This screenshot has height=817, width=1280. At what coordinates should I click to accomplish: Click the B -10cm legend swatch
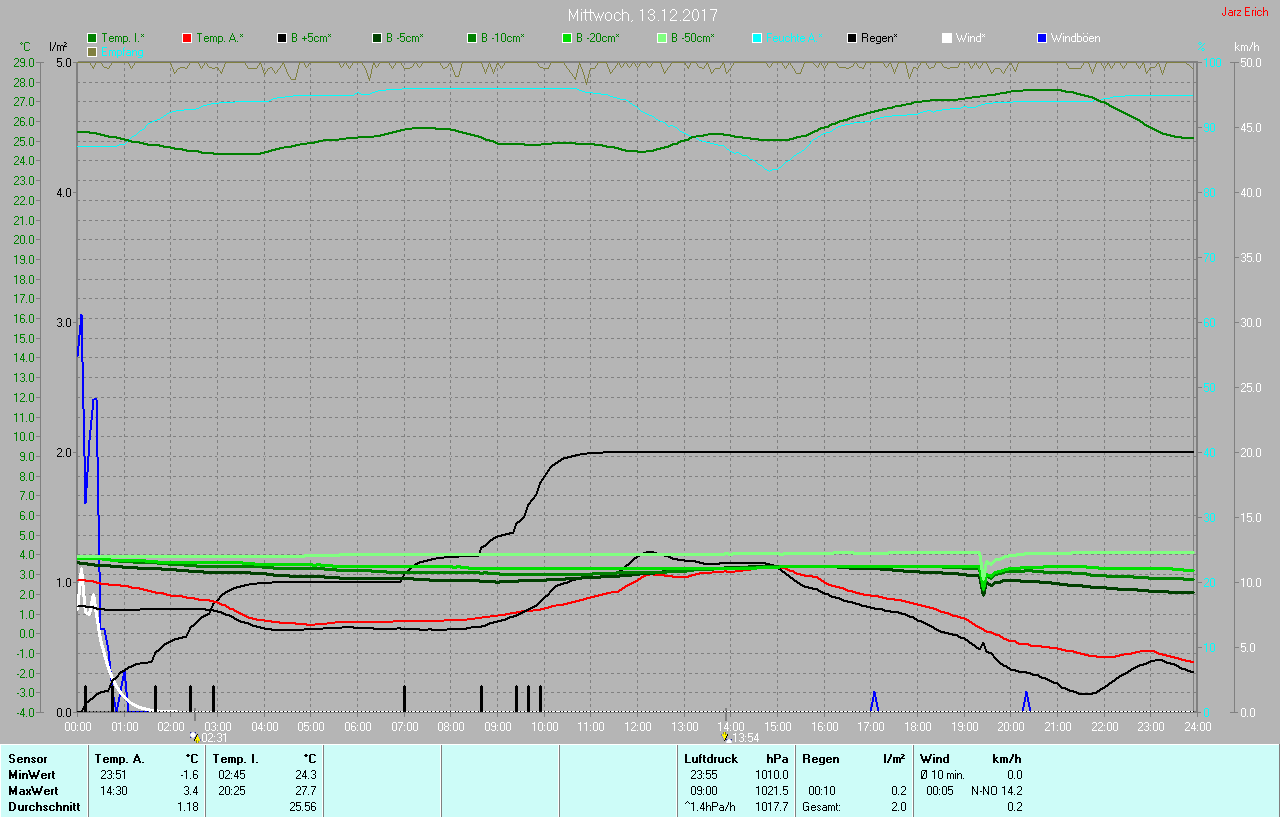472,38
